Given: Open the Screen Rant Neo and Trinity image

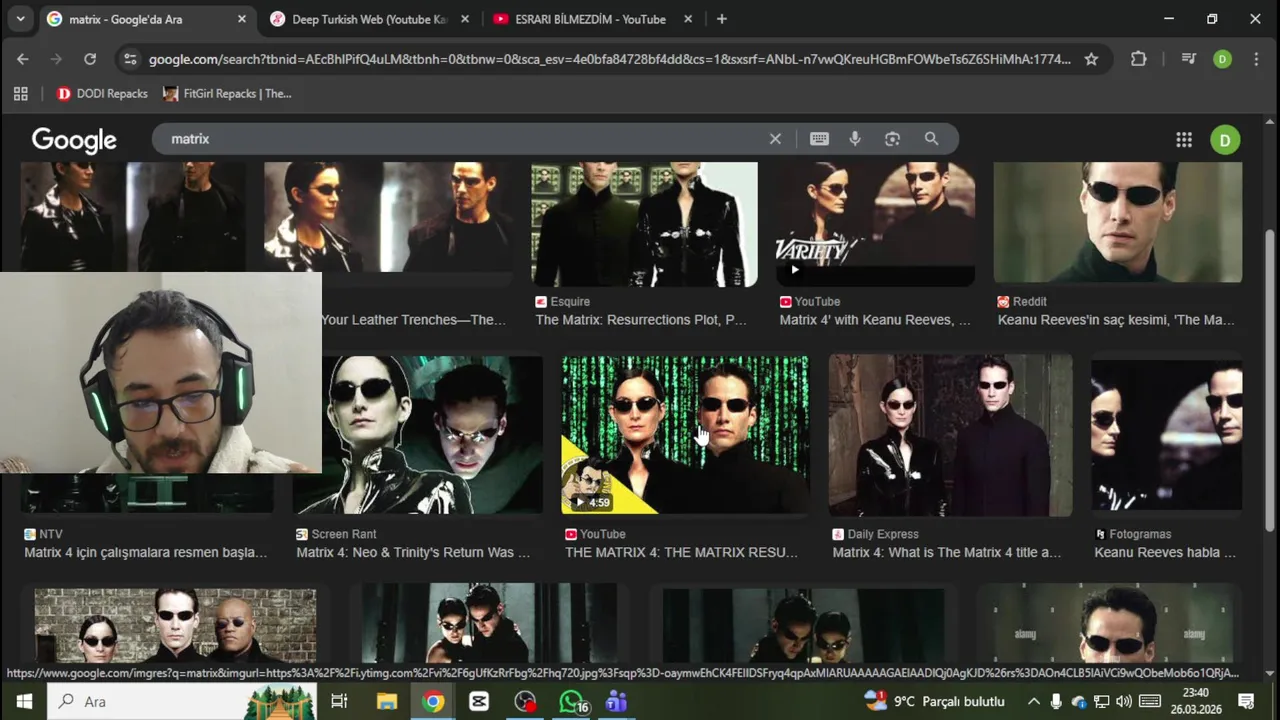Looking at the screenshot, I should click(418, 435).
